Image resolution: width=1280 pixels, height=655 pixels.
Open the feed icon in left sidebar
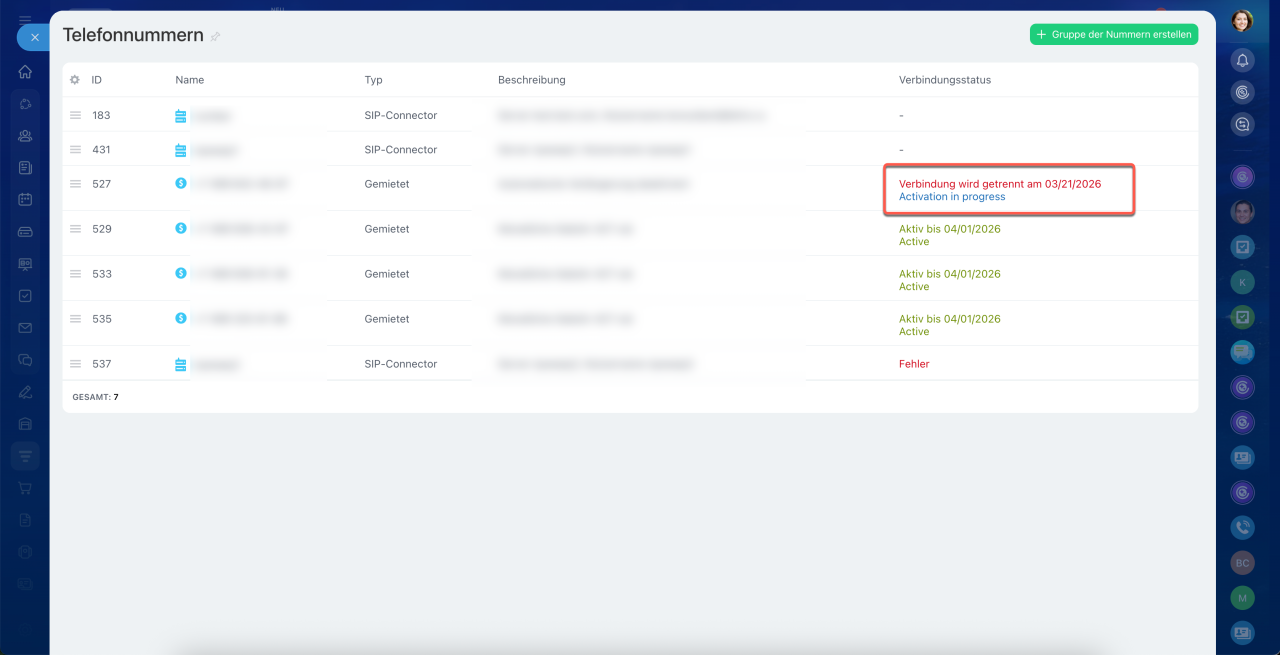(x=25, y=168)
